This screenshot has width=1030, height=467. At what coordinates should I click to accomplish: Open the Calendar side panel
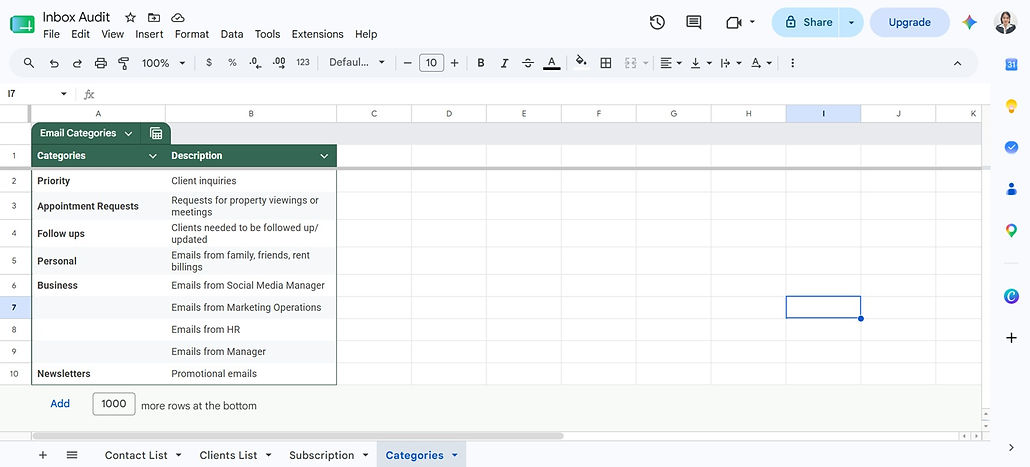[x=1012, y=64]
